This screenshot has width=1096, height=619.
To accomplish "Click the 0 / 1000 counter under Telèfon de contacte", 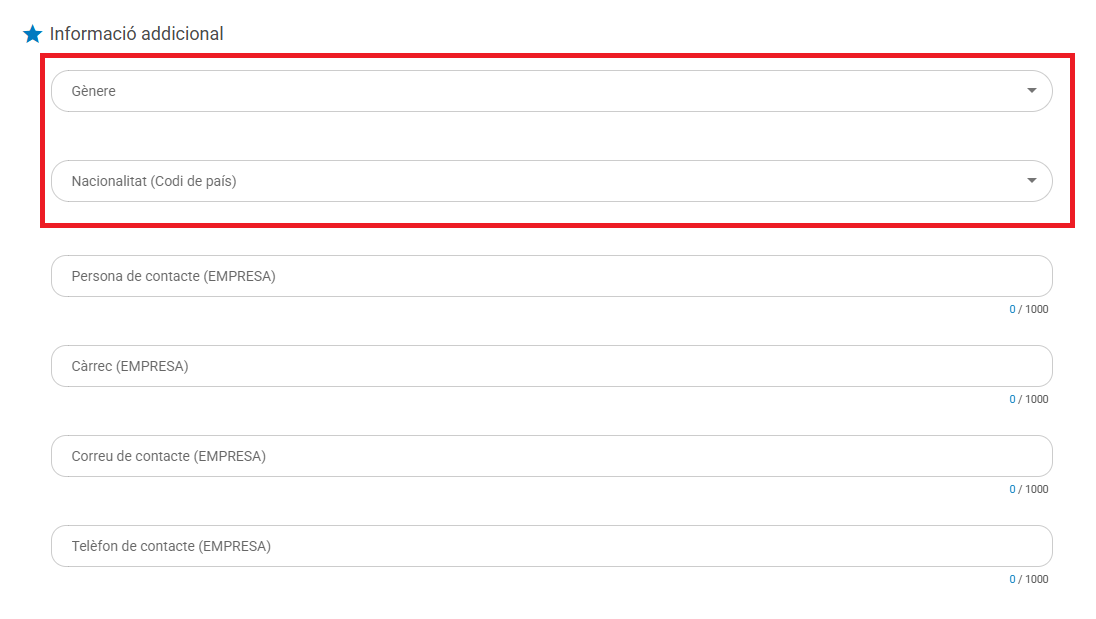I will point(1028,579).
